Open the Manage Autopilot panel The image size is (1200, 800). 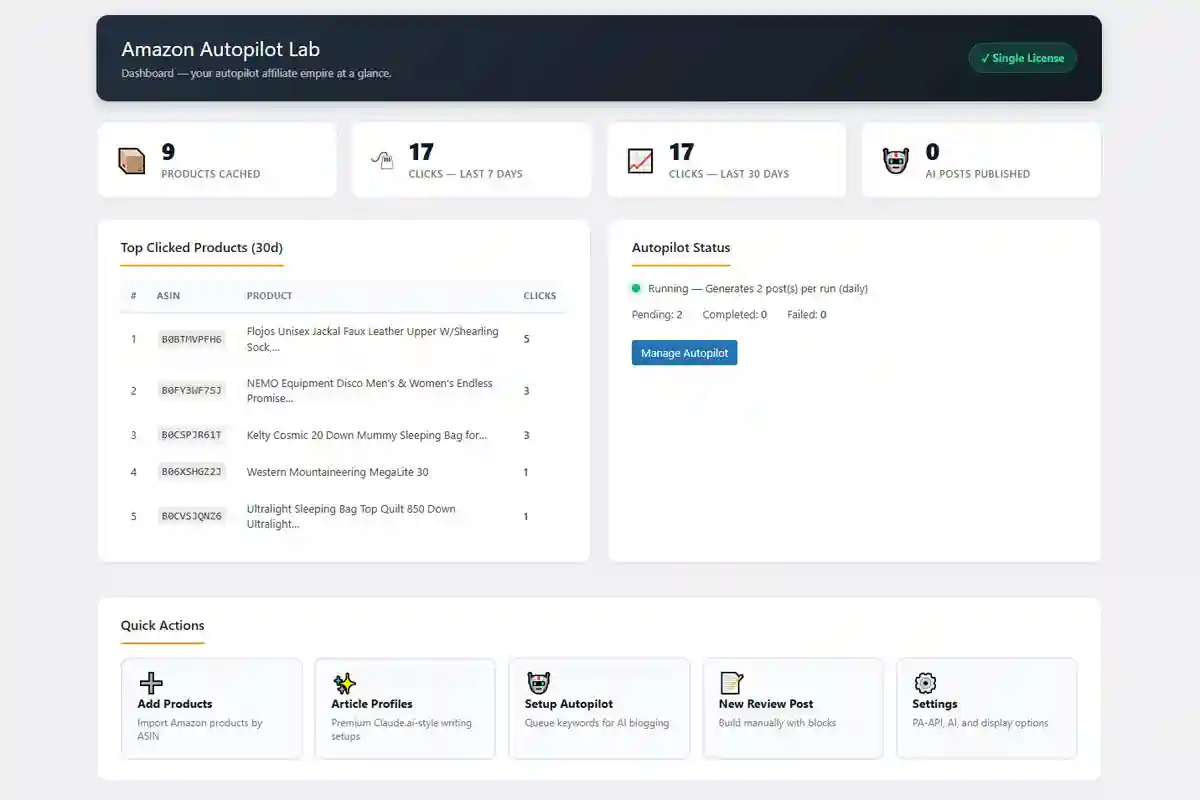click(x=684, y=352)
